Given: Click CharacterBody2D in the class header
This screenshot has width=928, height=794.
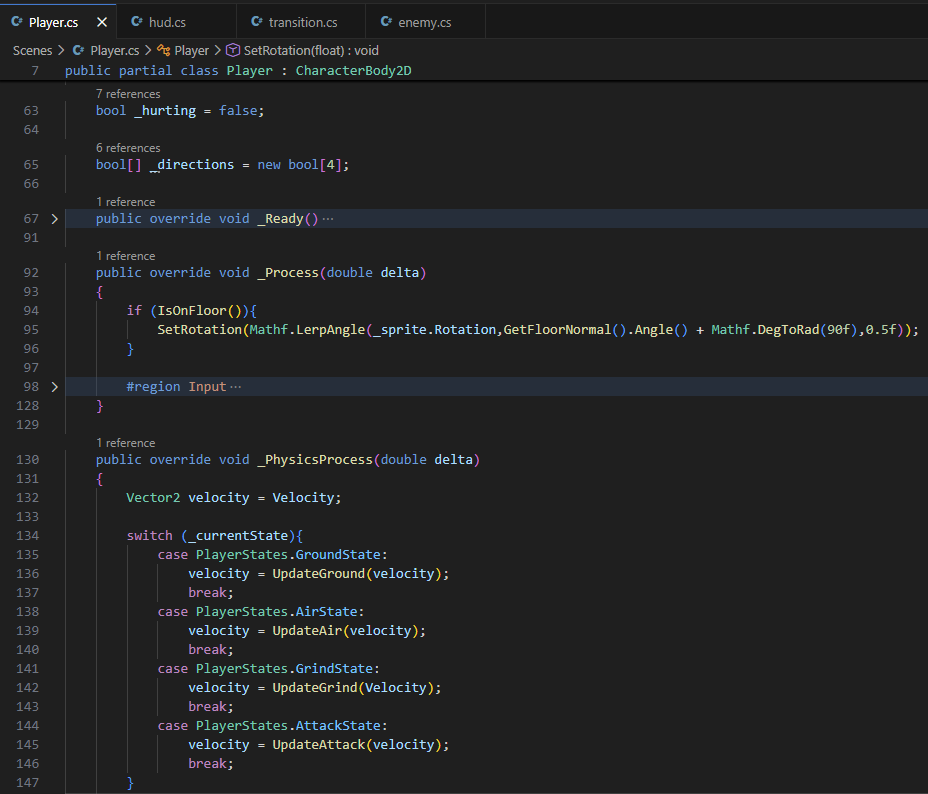Looking at the screenshot, I should pyautogui.click(x=353, y=70).
